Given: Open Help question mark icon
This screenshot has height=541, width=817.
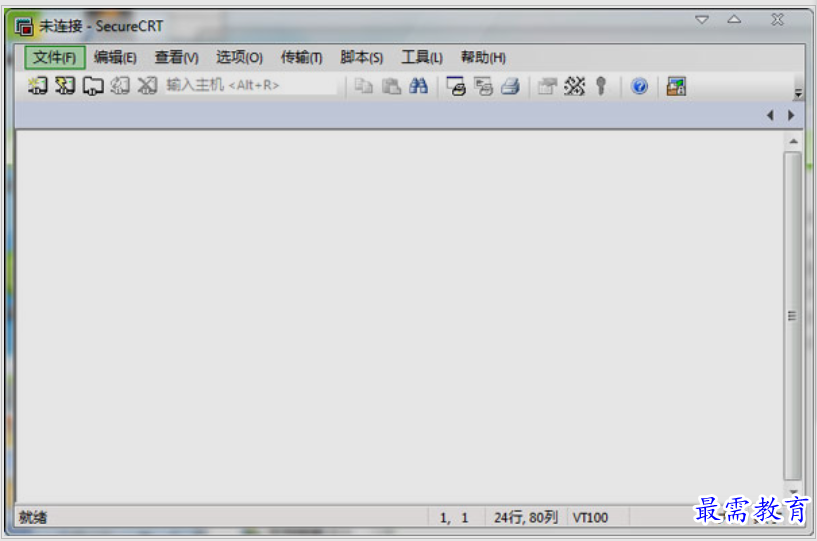Looking at the screenshot, I should point(639,86).
